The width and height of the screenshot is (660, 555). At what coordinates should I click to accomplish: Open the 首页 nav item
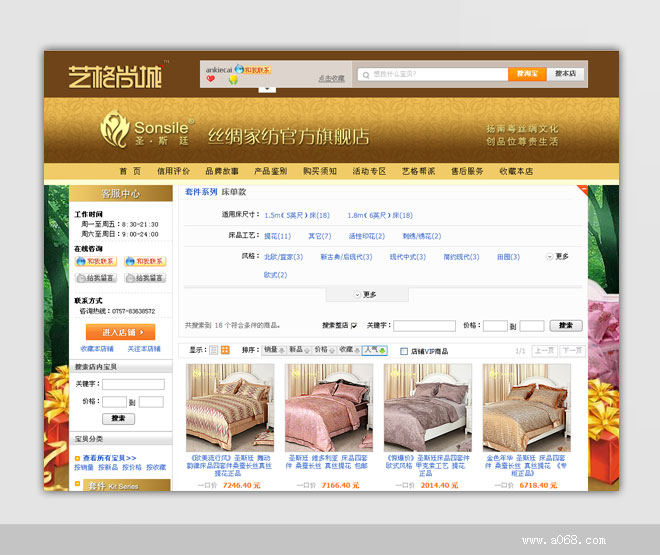click(130, 171)
